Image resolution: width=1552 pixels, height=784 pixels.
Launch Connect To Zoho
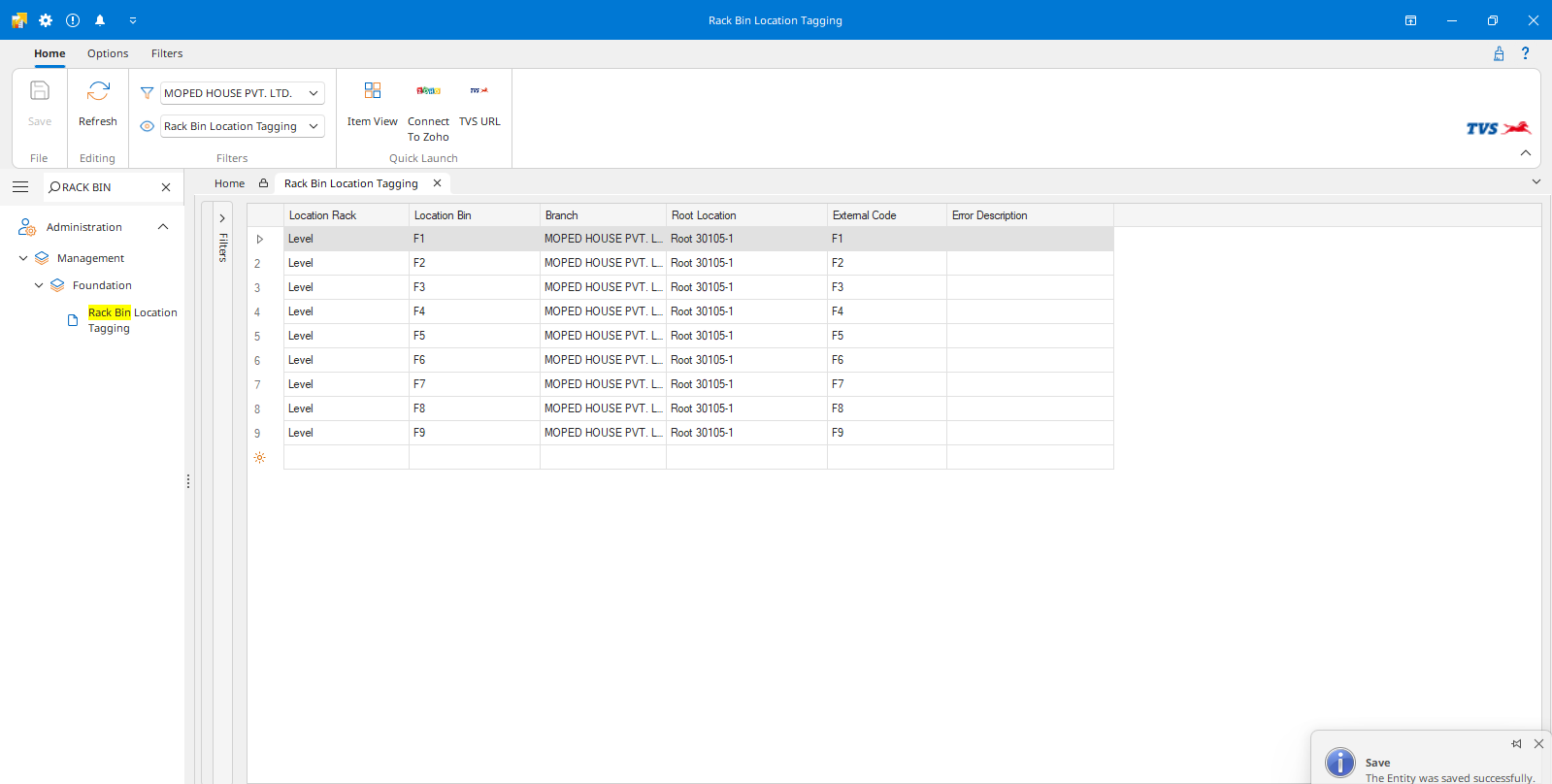coord(428,91)
